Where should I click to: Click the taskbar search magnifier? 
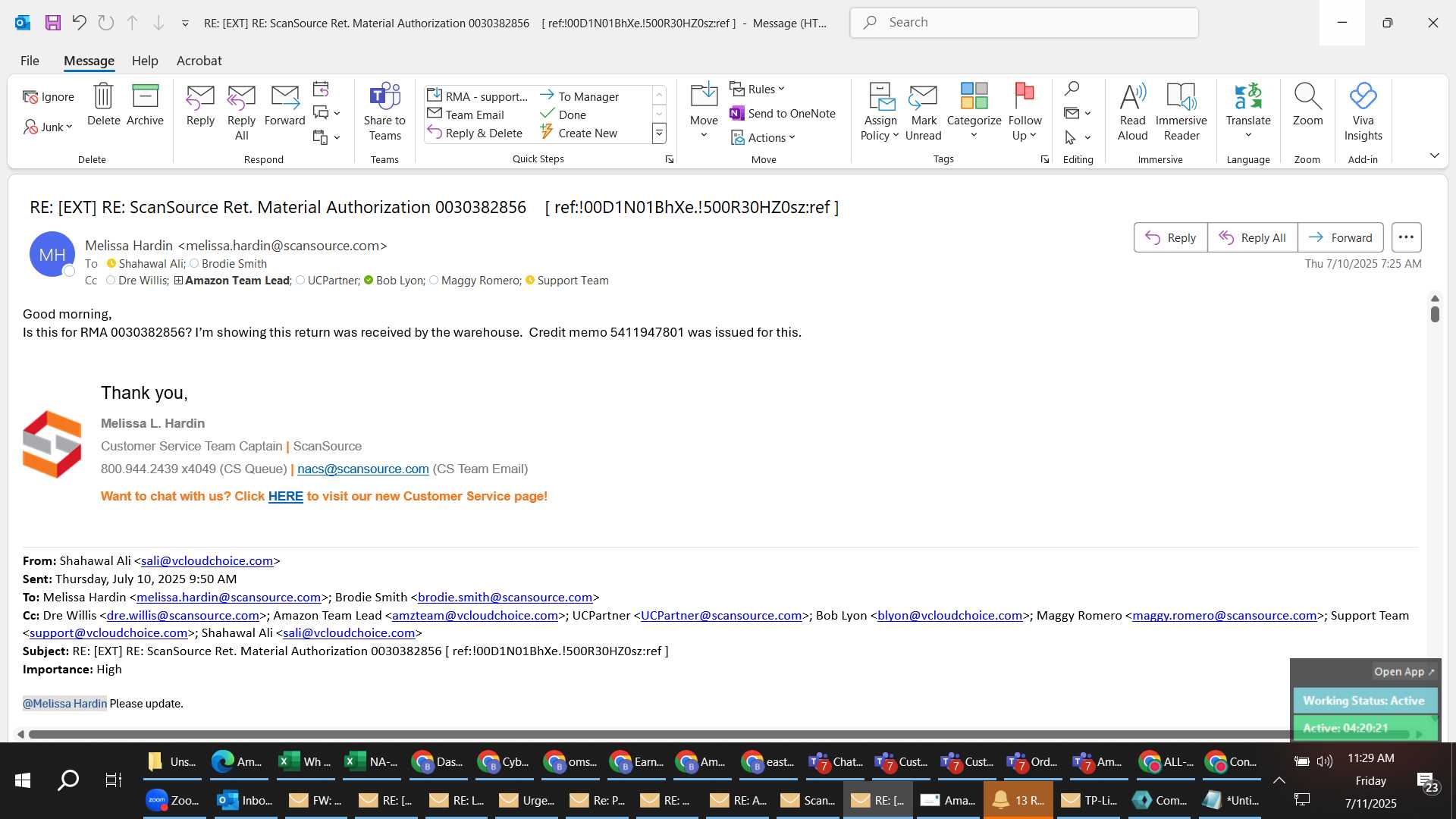click(68, 780)
